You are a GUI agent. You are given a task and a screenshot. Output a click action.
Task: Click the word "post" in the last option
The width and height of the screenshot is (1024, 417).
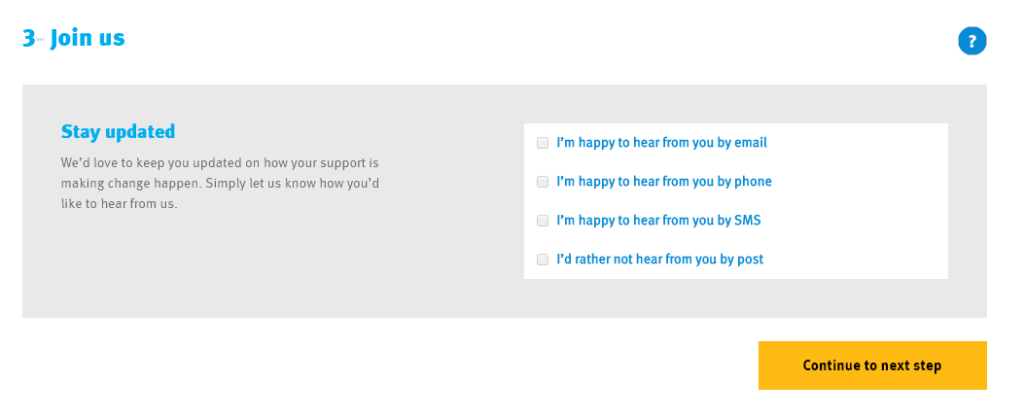[749, 259]
